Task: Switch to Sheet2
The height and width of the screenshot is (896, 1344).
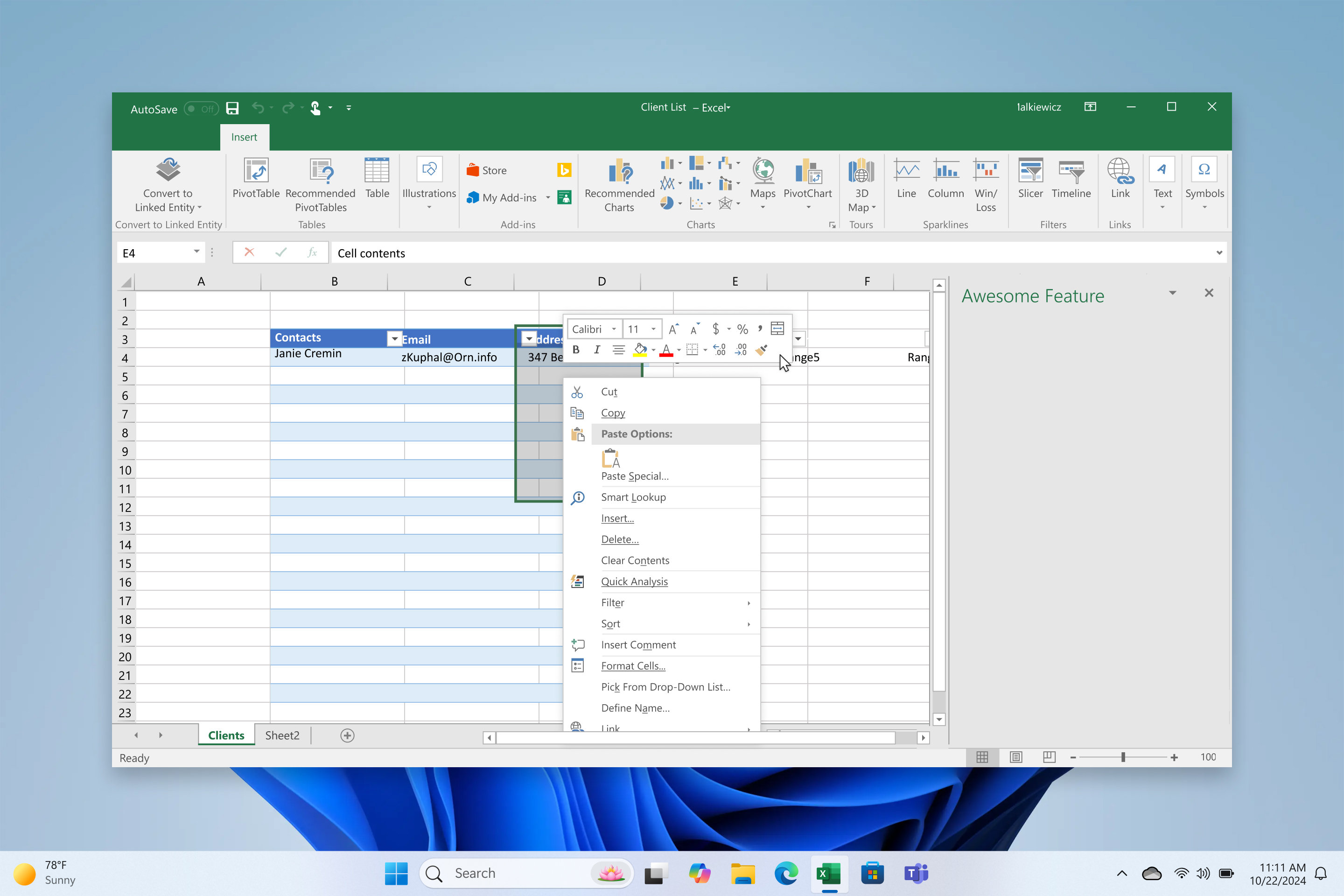Action: point(282,735)
